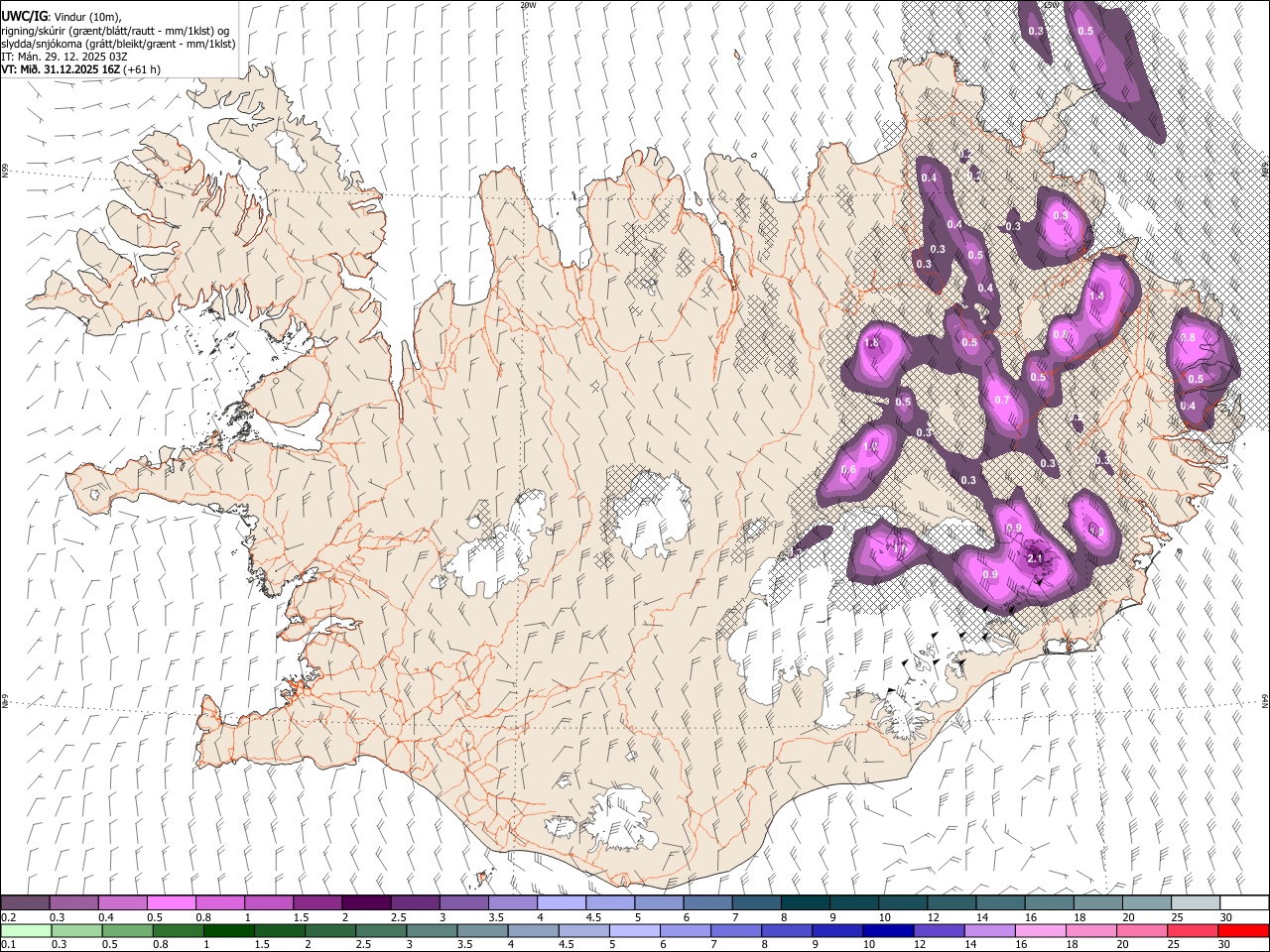Pick upper scale swatch starting at 14
Screen dimensions: 1270x952
click(x=999, y=903)
